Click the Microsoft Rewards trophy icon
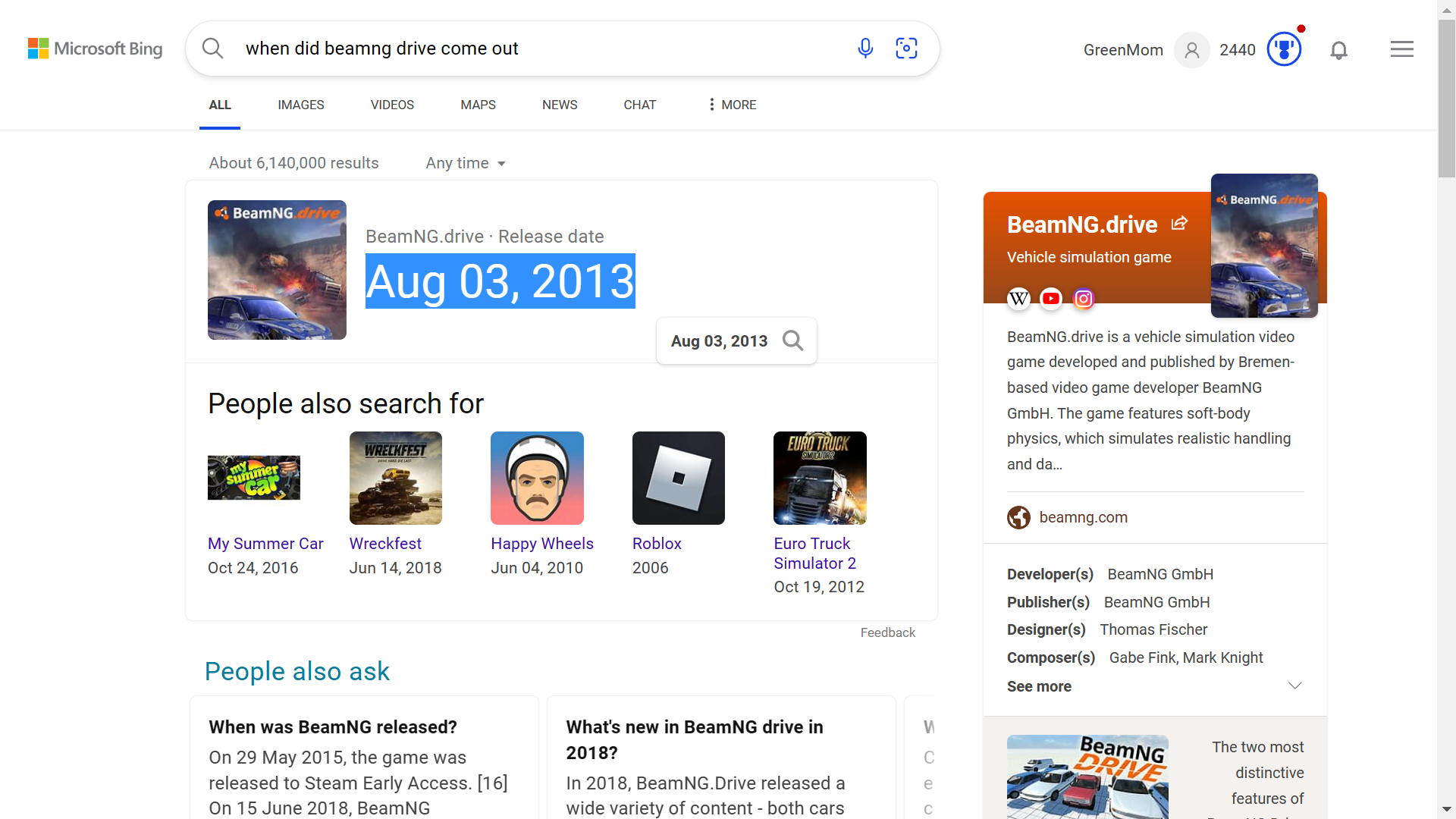This screenshot has width=1456, height=819. pos(1284,49)
